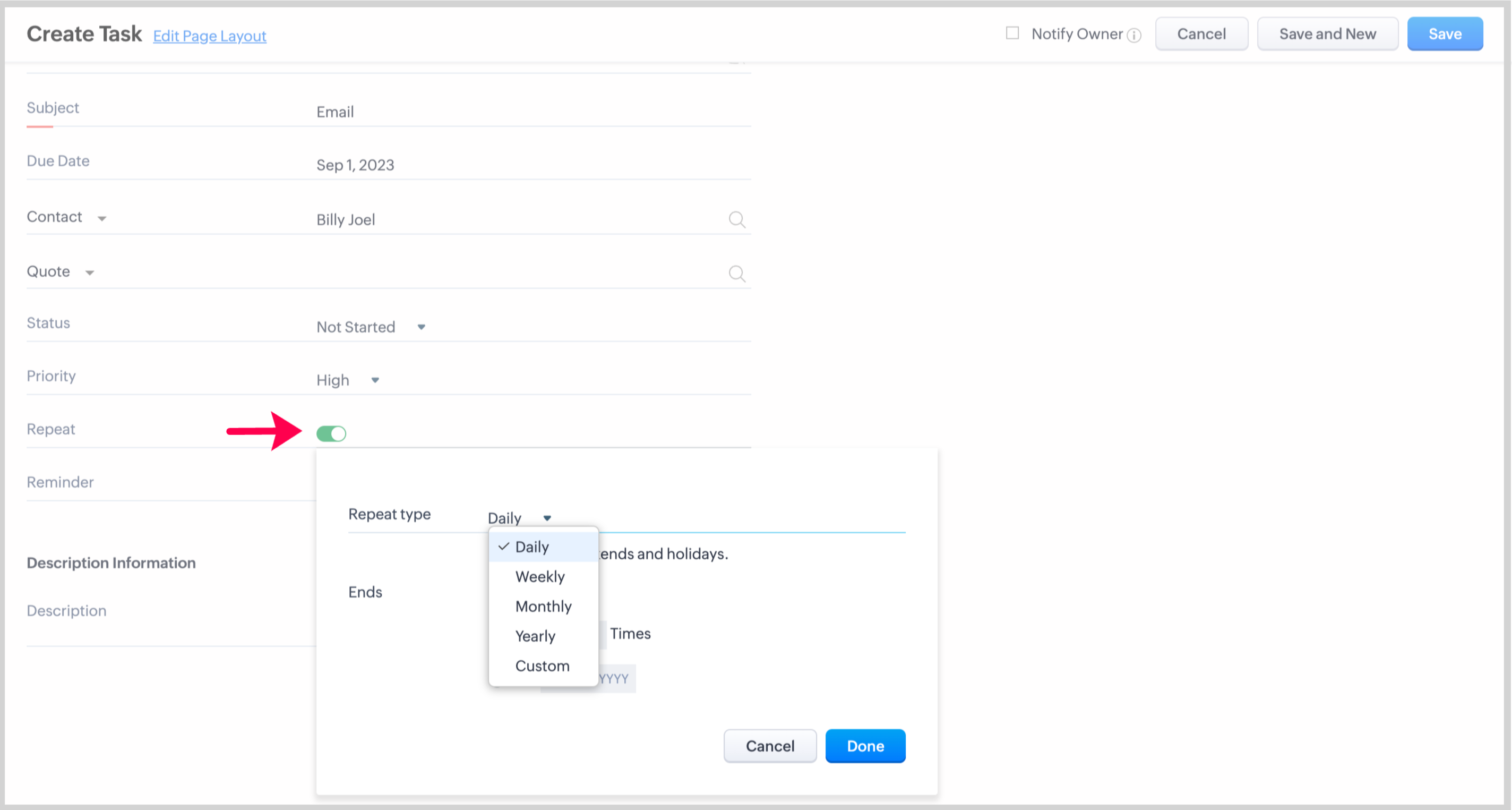Image resolution: width=1512 pixels, height=810 pixels.
Task: Toggle the Repeat switch off
Action: 331,433
